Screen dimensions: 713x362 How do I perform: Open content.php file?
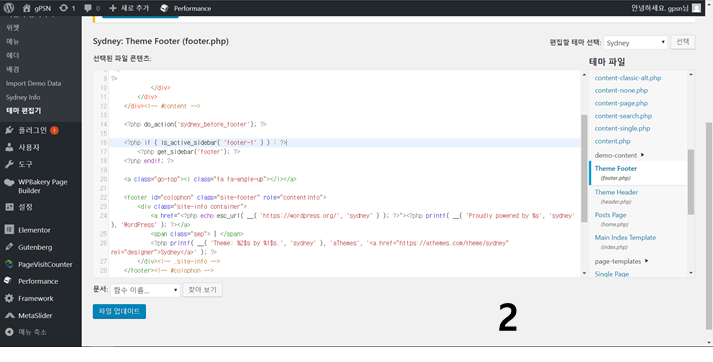613,141
